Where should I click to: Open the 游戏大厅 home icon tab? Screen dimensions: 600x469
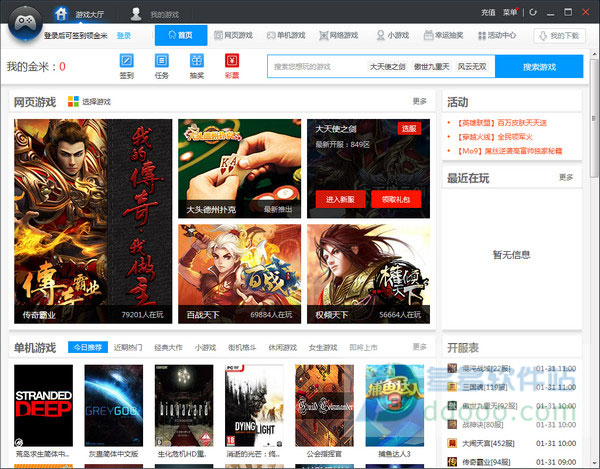[79, 14]
